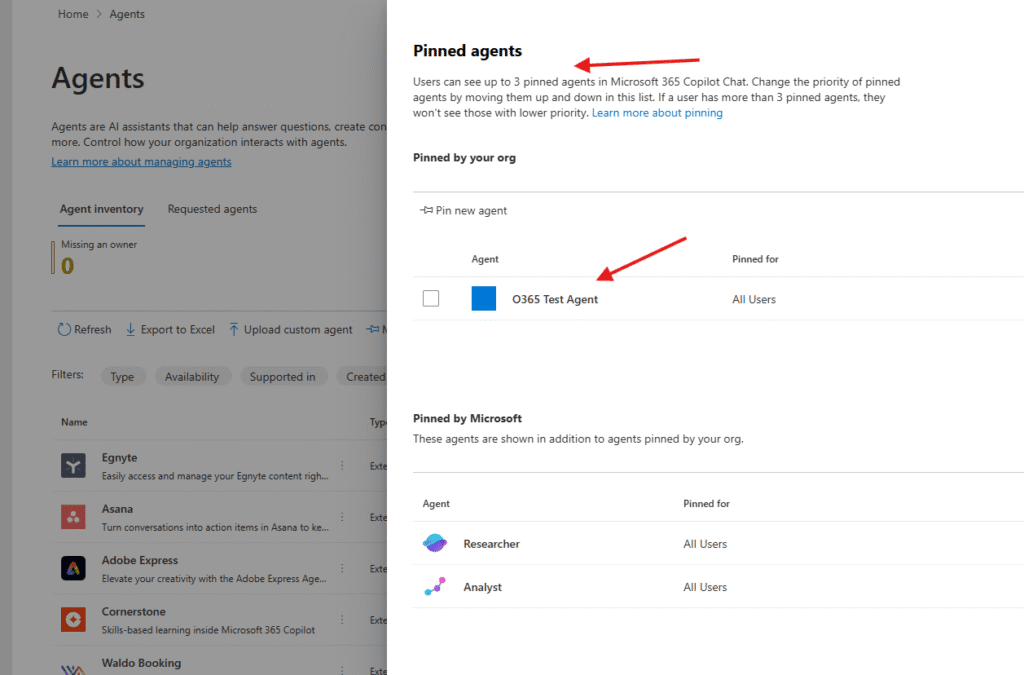Screen dimensions: 1024x675
Task: Open the Learn more about pinning link
Action: (x=657, y=113)
